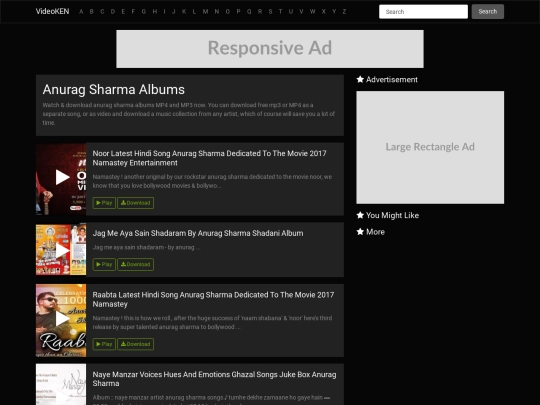This screenshot has height=405, width=540.
Task: Click the Responsive Ad banner
Action: coord(270,49)
